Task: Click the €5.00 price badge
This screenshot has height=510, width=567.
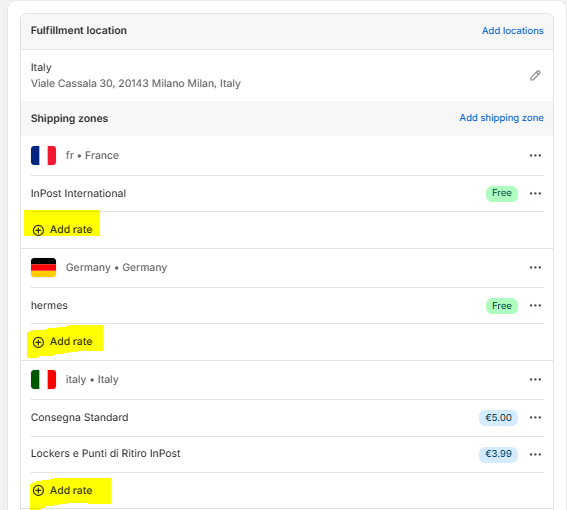Action: coord(498,418)
